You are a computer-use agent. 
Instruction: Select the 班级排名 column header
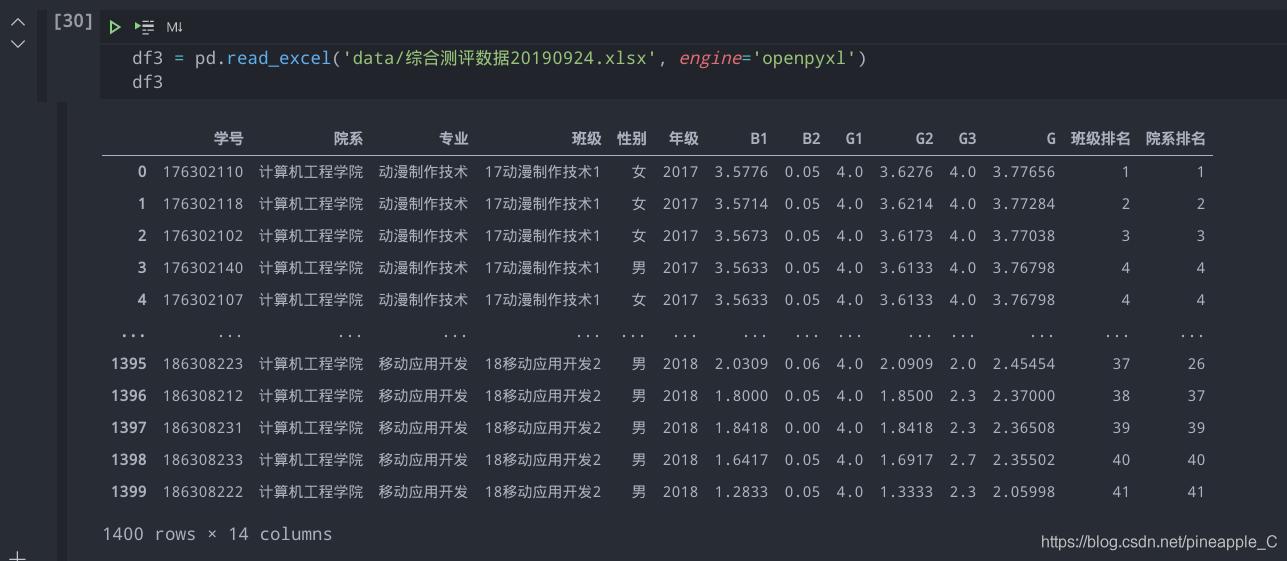(x=1101, y=139)
